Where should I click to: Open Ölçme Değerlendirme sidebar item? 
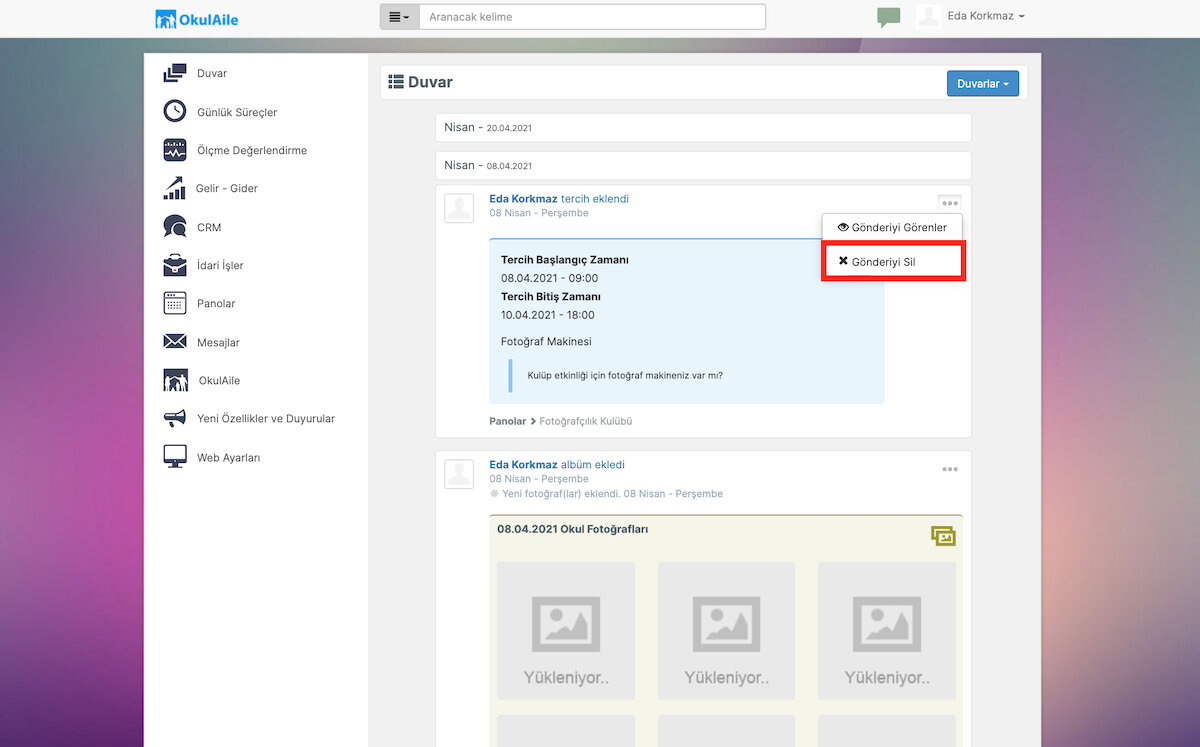pos(252,150)
